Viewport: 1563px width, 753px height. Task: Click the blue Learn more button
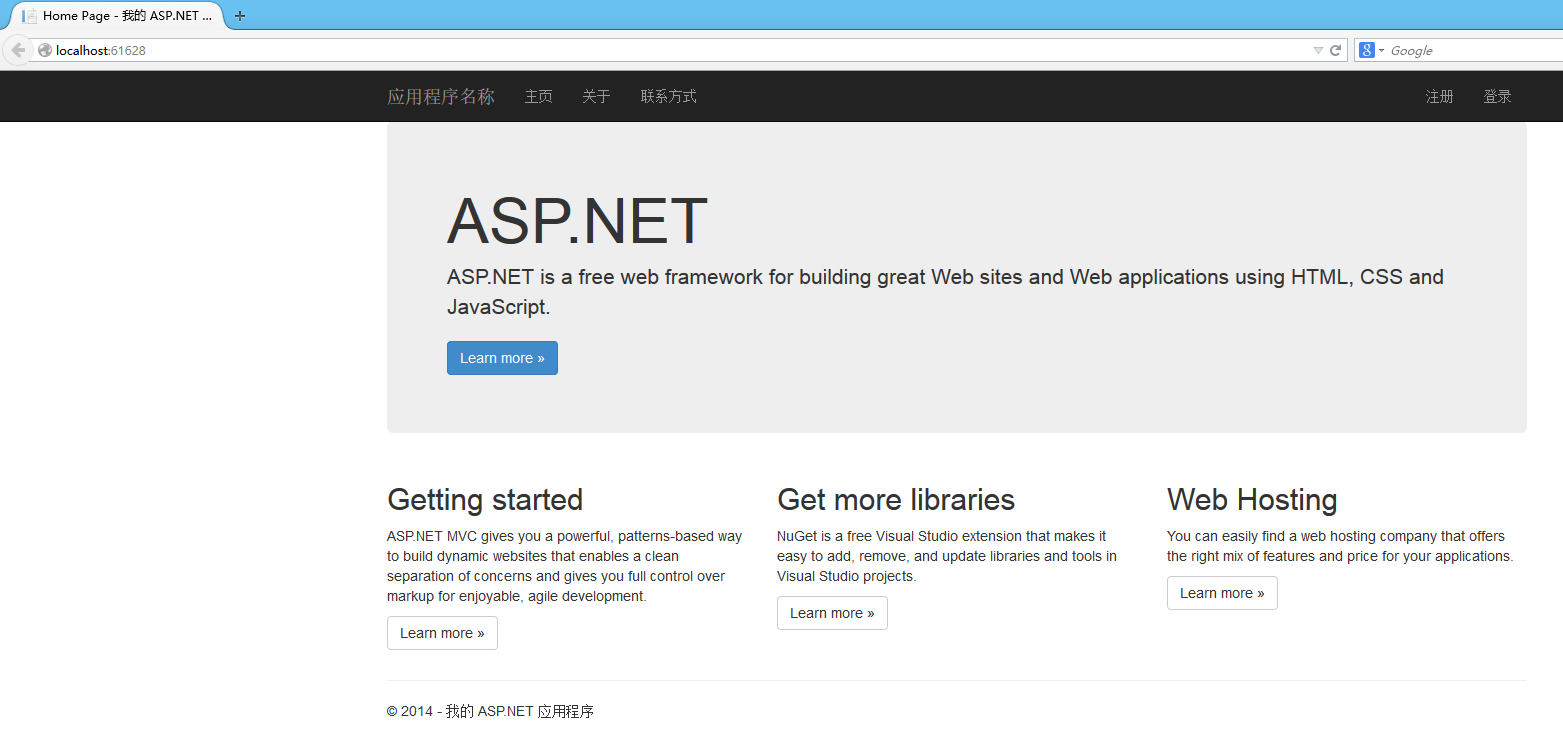coord(502,358)
